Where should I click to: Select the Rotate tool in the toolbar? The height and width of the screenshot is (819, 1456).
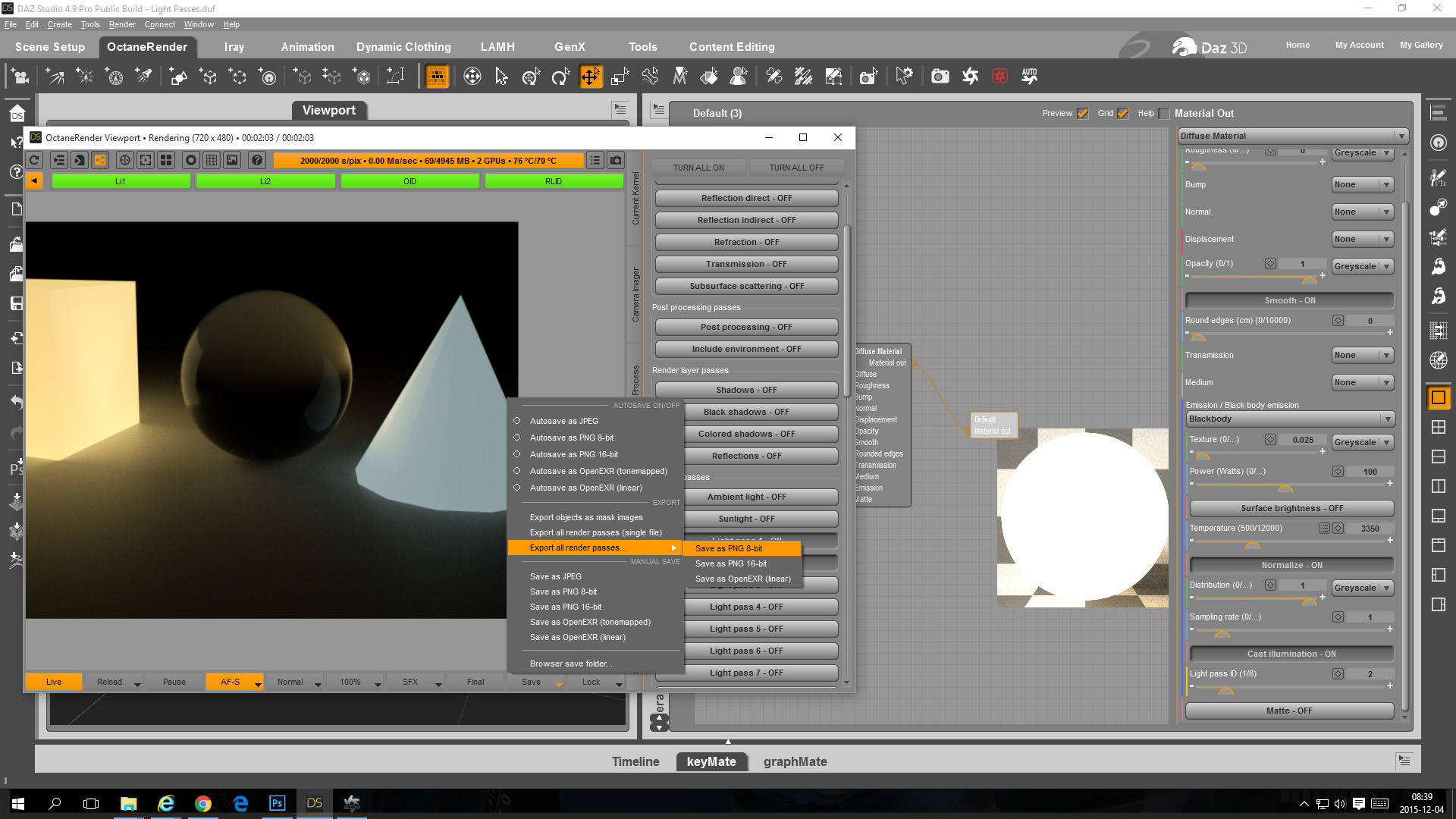[560, 76]
